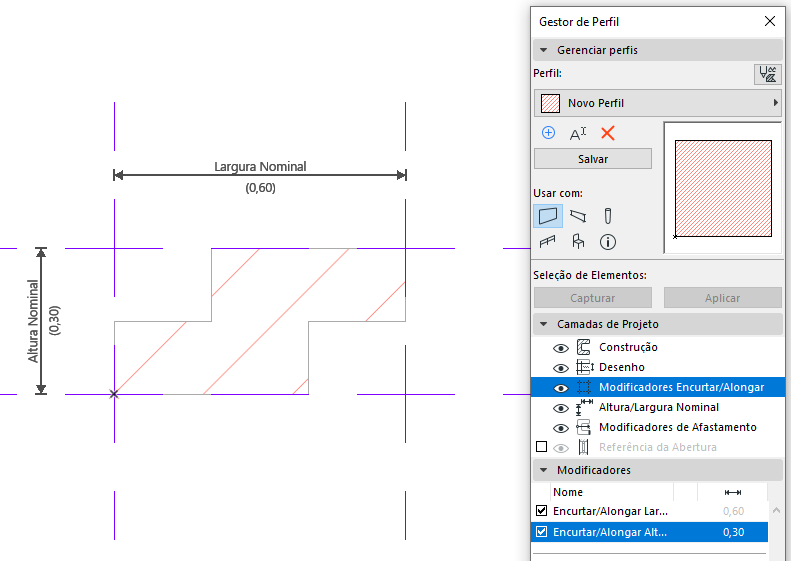Open the profile attribute manager icon beside Perfil

(767, 74)
